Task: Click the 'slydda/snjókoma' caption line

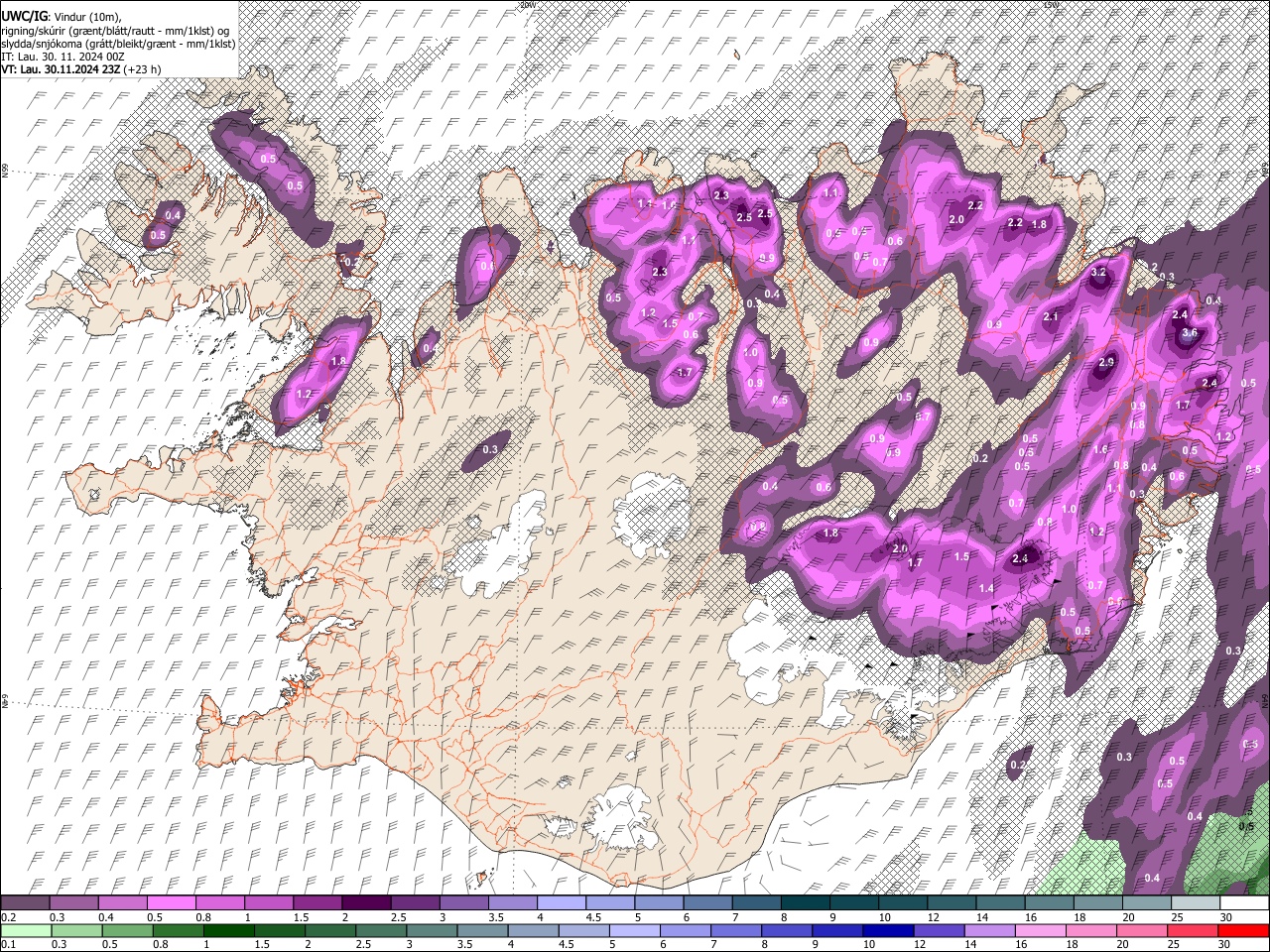Action: pyautogui.click(x=118, y=44)
